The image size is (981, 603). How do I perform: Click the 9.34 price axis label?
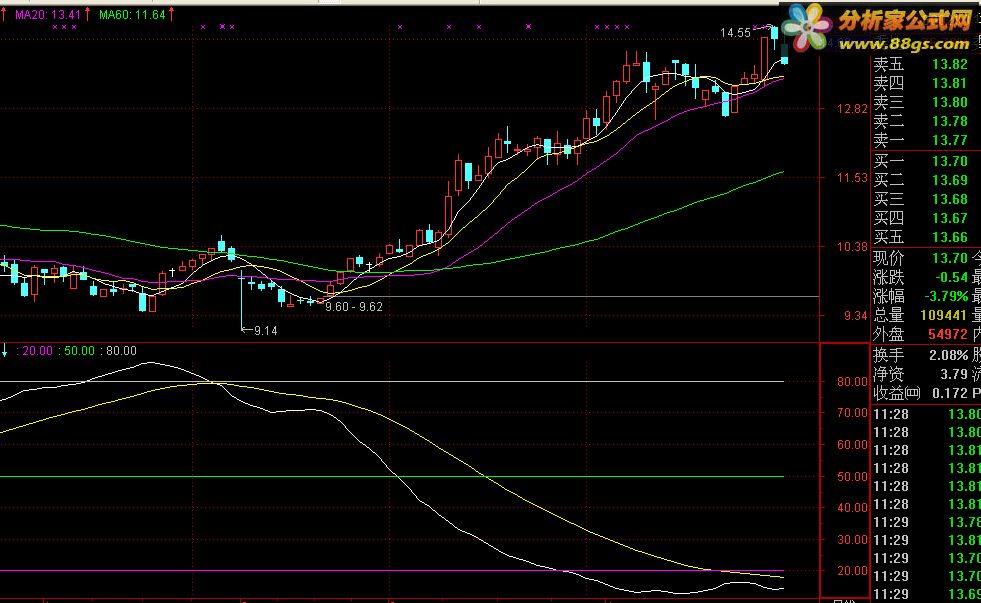coord(855,315)
